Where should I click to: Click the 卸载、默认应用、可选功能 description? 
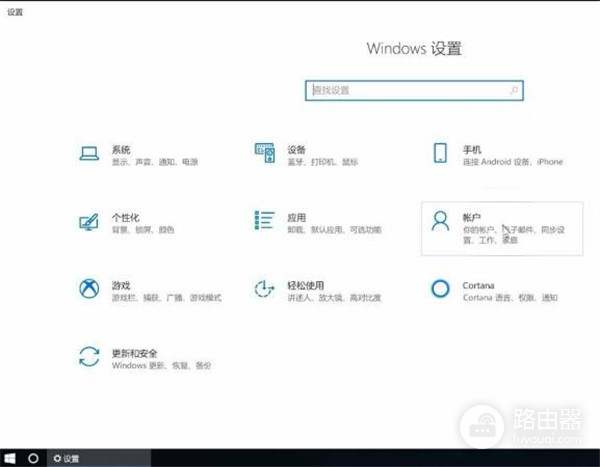(x=334, y=230)
